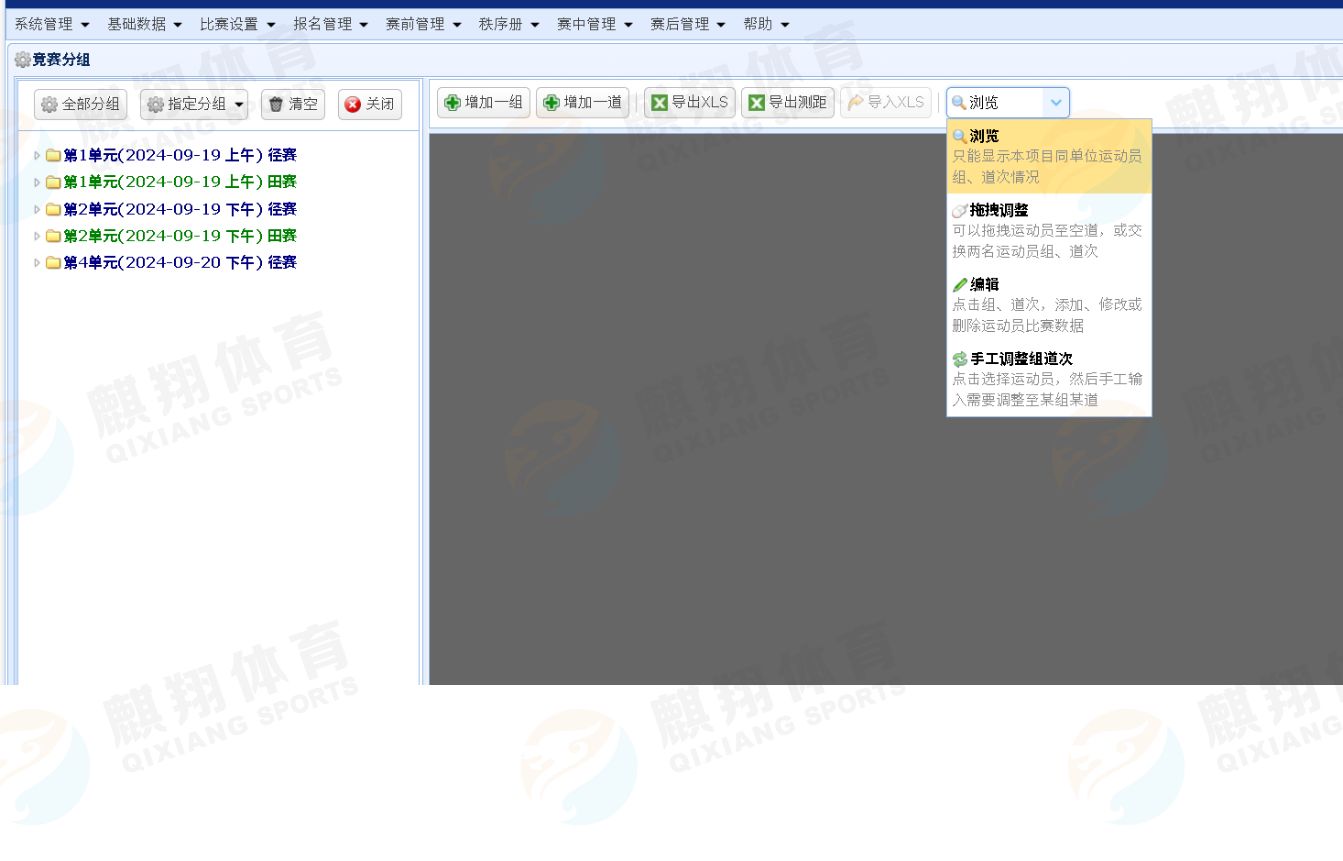Click the 增加一组 plus button

coord(484,102)
